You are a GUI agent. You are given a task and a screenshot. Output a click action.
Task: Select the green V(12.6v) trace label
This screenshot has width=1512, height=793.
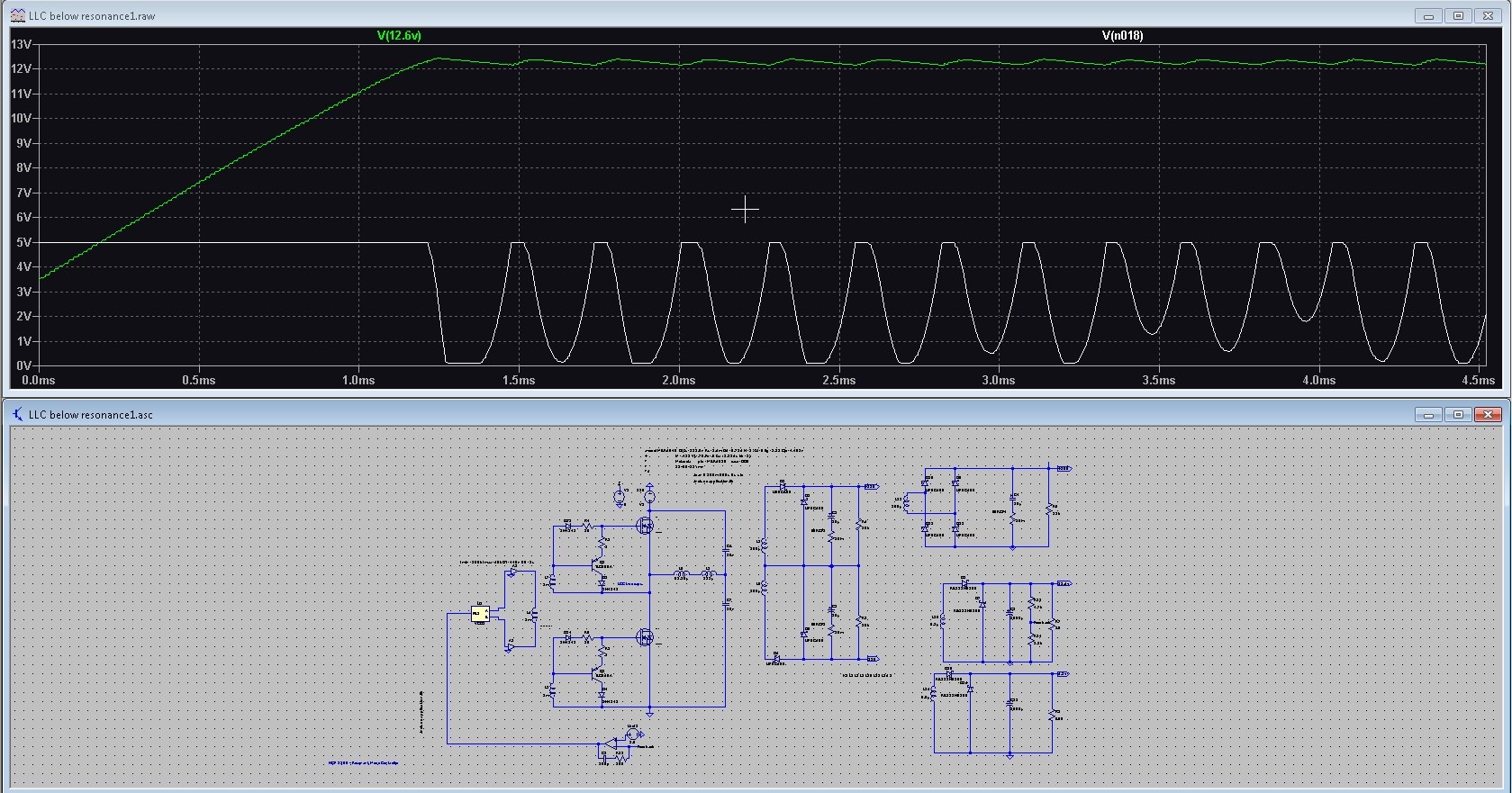coord(399,35)
